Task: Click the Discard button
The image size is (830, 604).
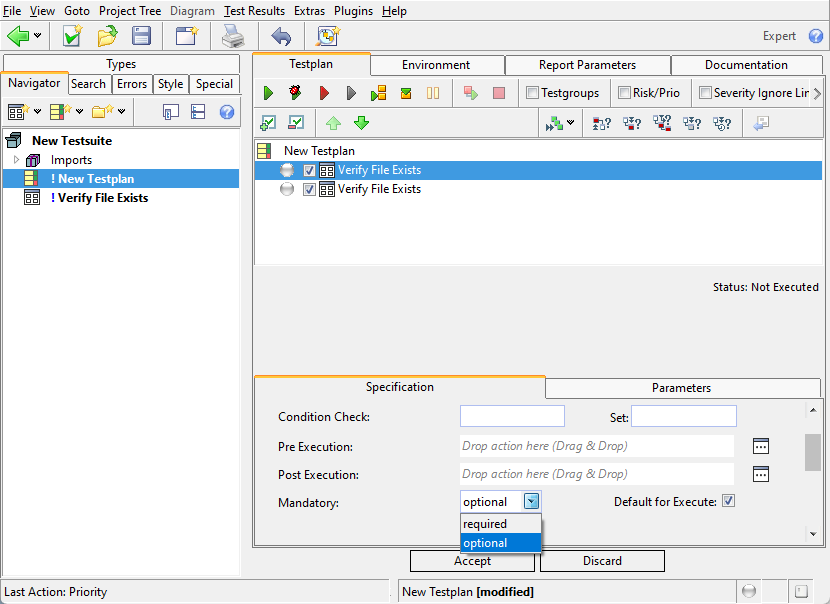Action: pyautogui.click(x=602, y=561)
